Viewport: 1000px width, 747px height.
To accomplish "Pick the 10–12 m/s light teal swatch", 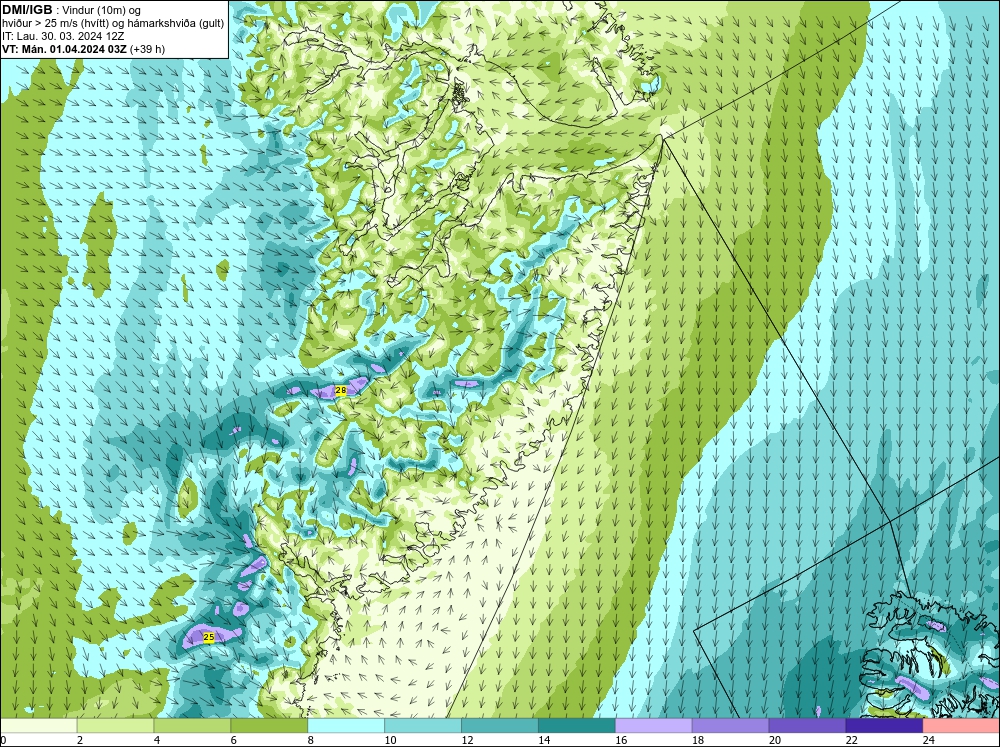I will click(423, 726).
